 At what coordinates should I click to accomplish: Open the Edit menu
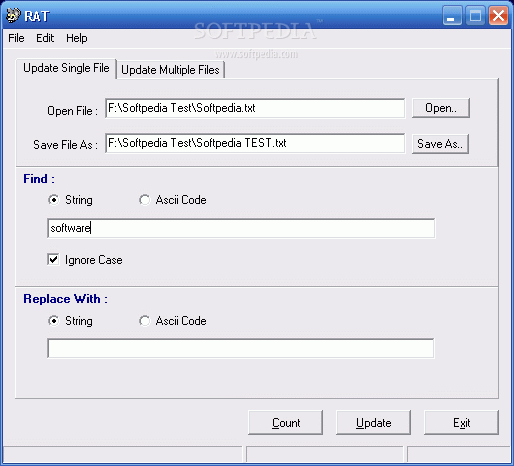[45, 38]
